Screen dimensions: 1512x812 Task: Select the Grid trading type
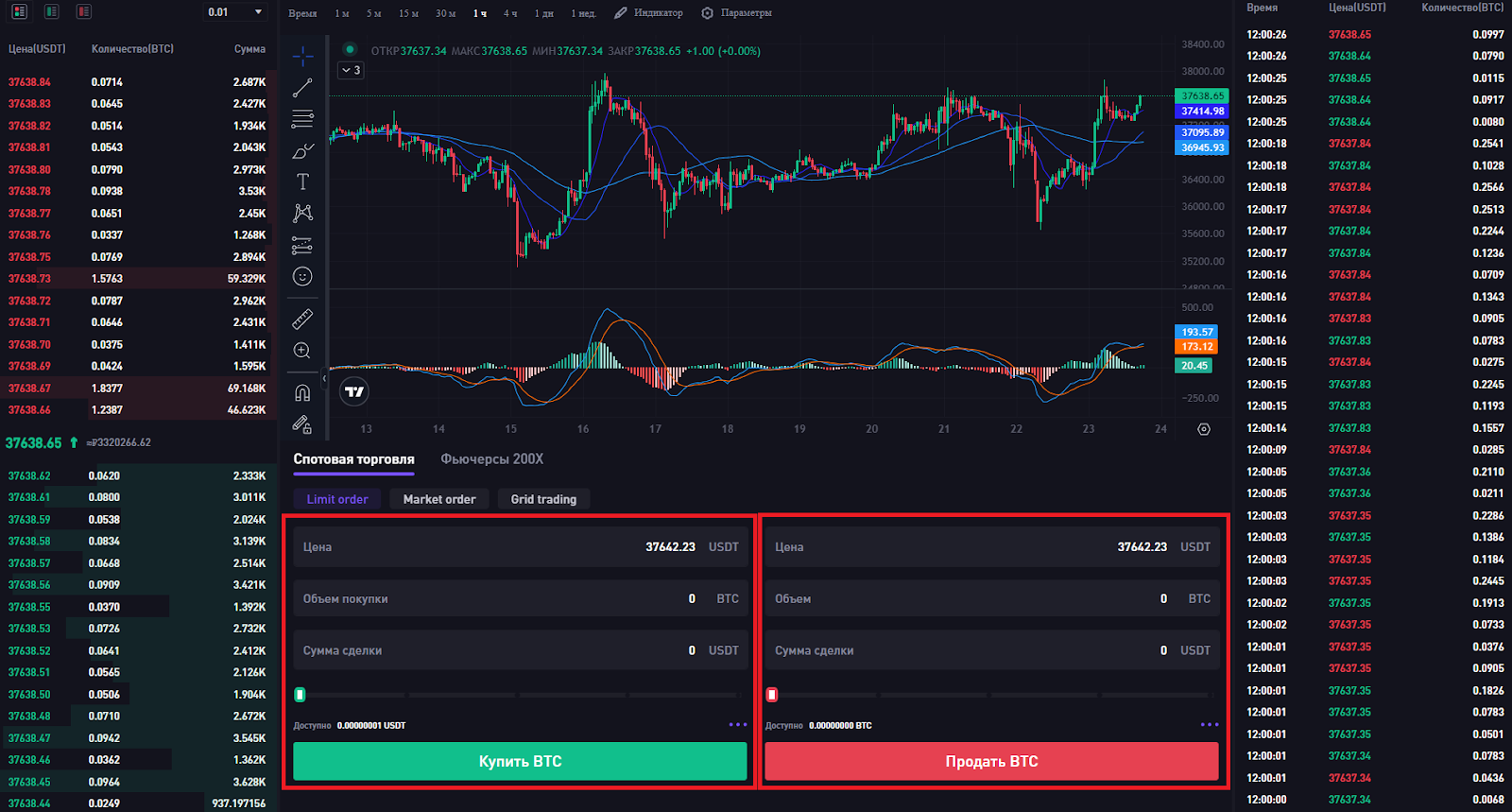point(543,499)
